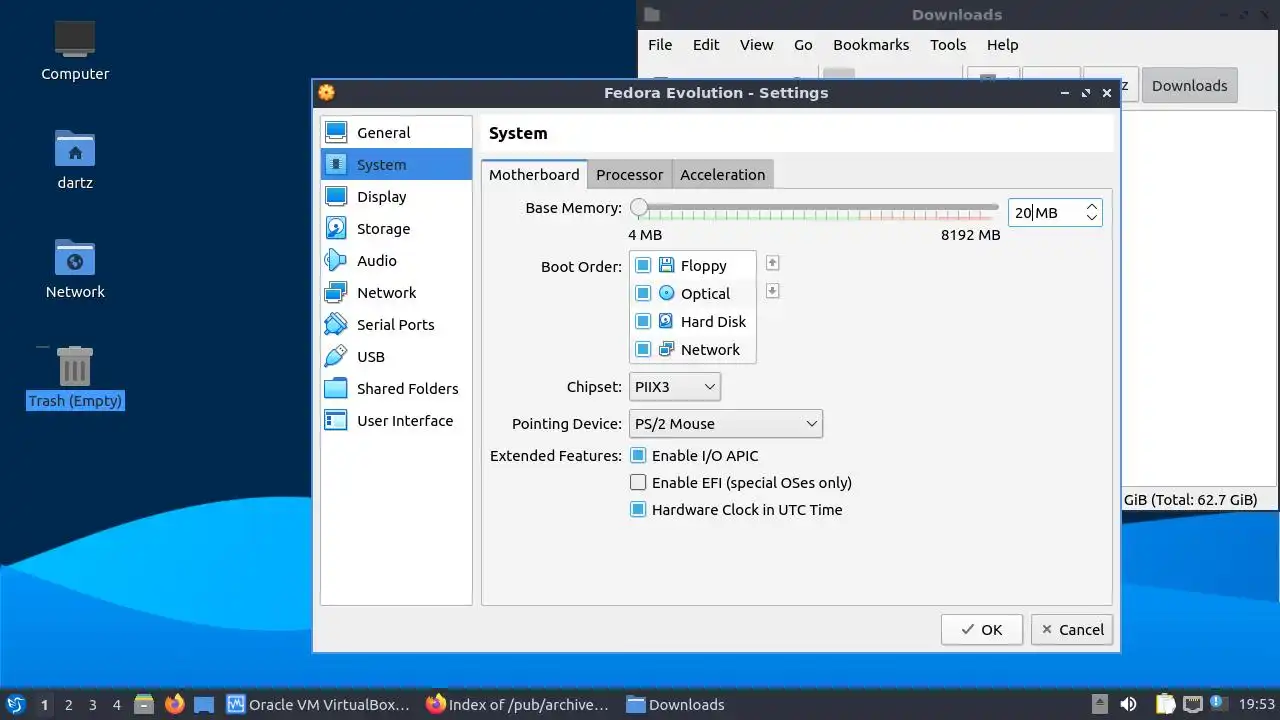
Task: Click the Base Memory value field
Action: (1045, 212)
